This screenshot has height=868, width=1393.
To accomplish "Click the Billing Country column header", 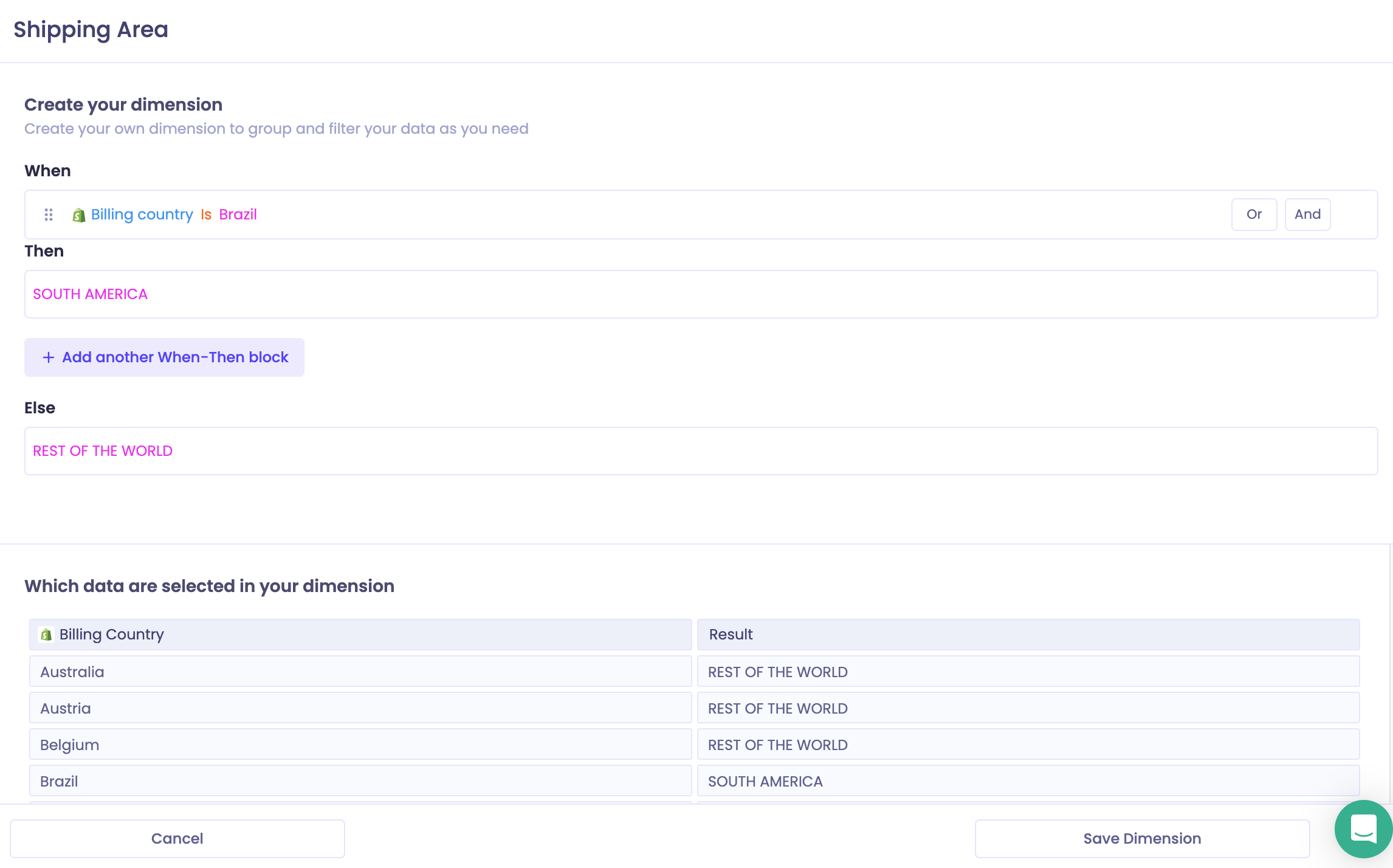I will (360, 635).
